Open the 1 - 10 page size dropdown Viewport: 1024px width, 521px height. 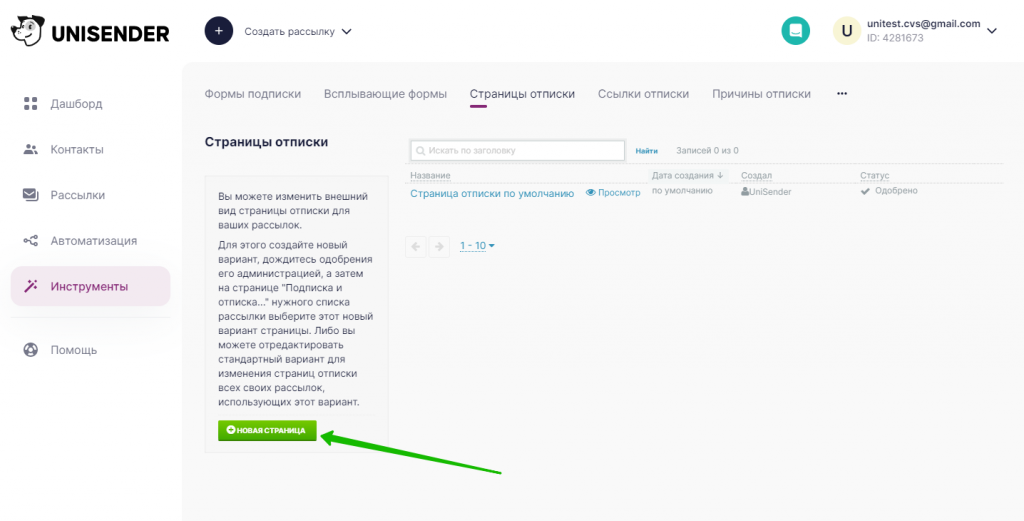[477, 245]
